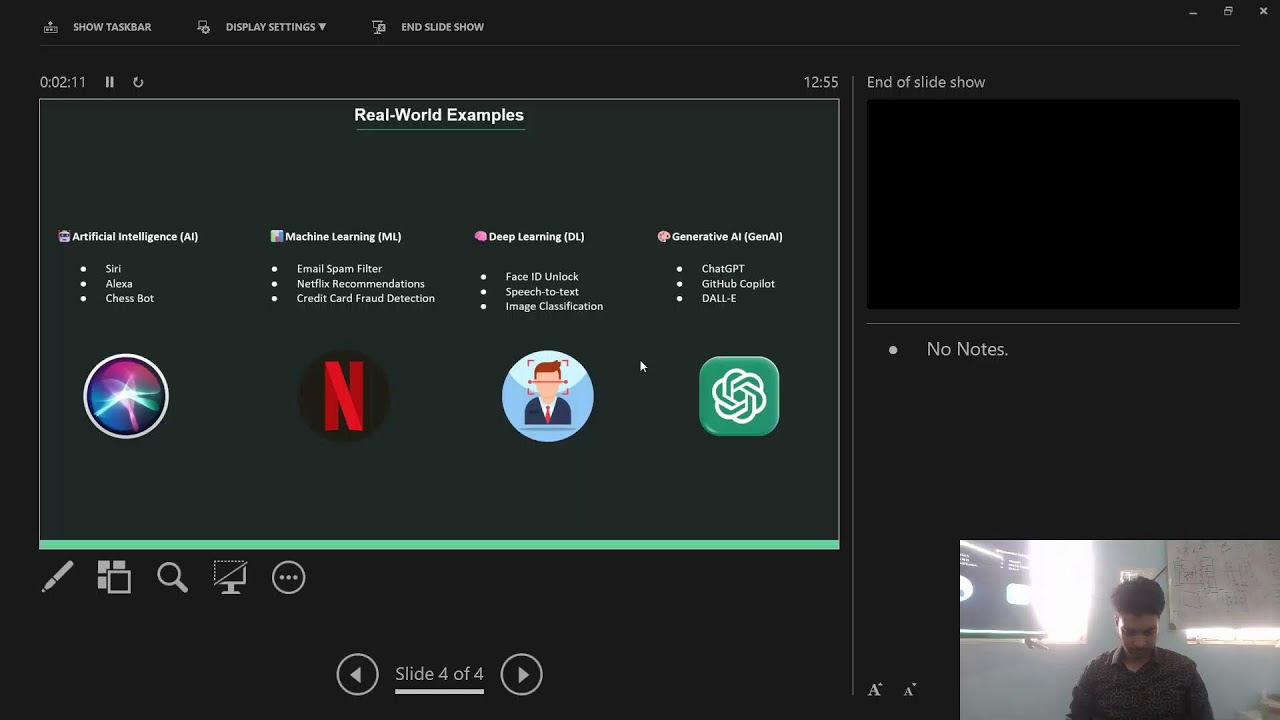Click the Face ID Unlock bullet

542,277
